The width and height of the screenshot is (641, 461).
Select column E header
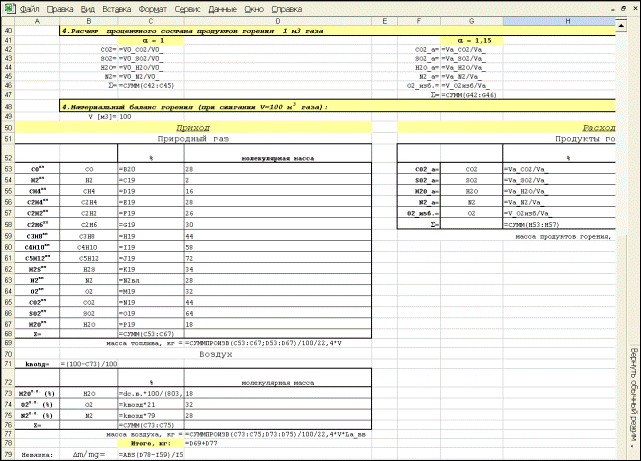pyautogui.click(x=385, y=21)
